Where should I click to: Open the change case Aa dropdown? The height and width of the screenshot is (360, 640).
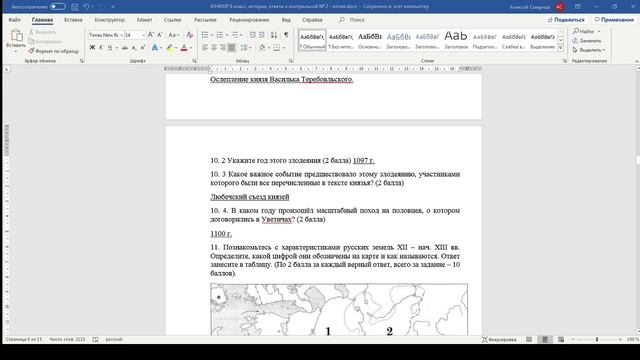pyautogui.click(x=174, y=35)
